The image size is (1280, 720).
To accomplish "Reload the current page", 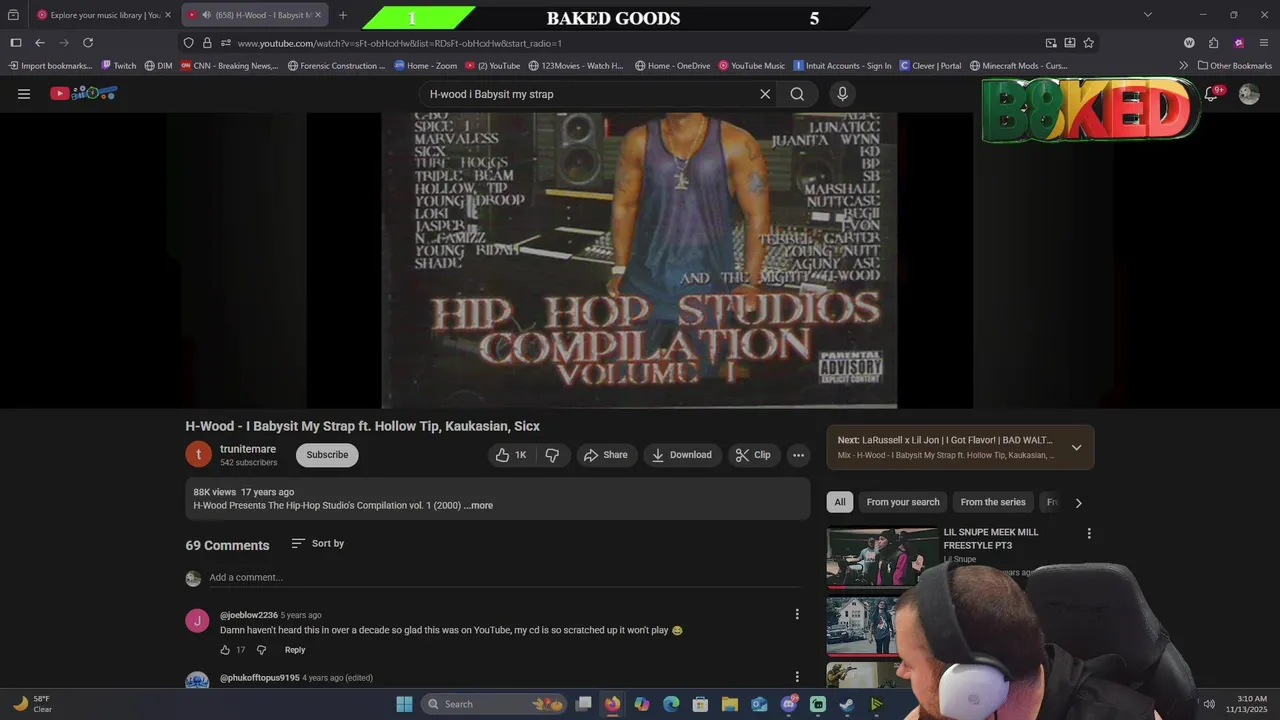I will [88, 43].
